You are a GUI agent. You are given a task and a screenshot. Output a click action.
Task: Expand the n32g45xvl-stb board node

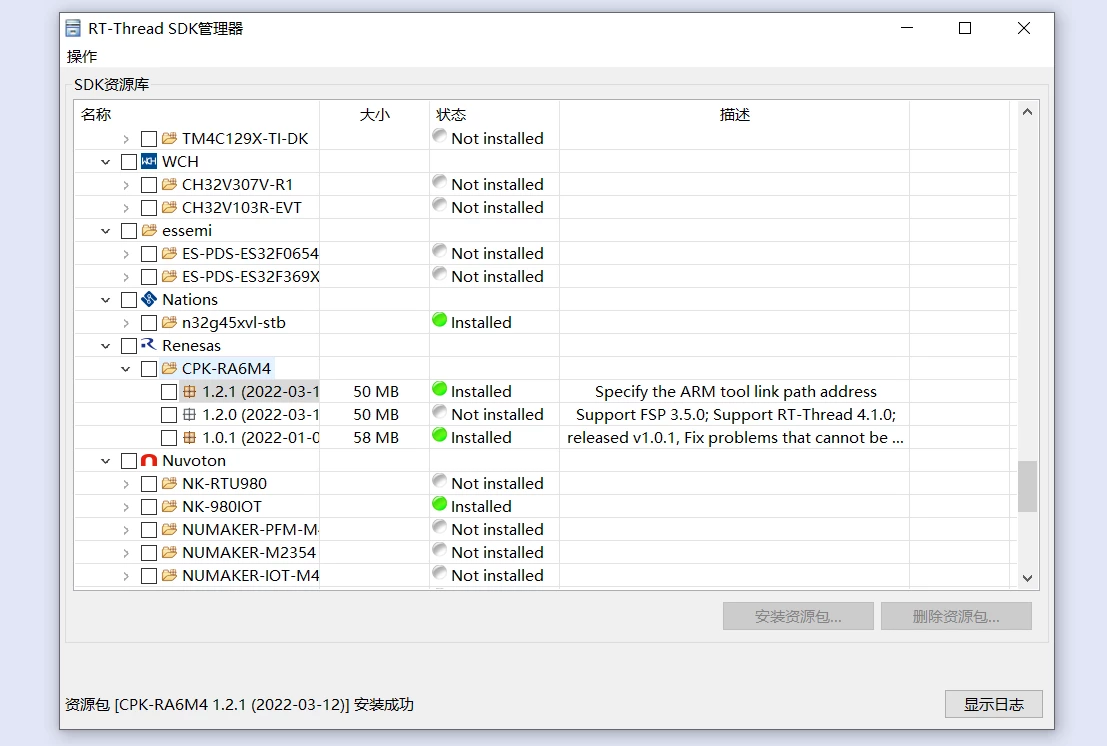click(126, 323)
